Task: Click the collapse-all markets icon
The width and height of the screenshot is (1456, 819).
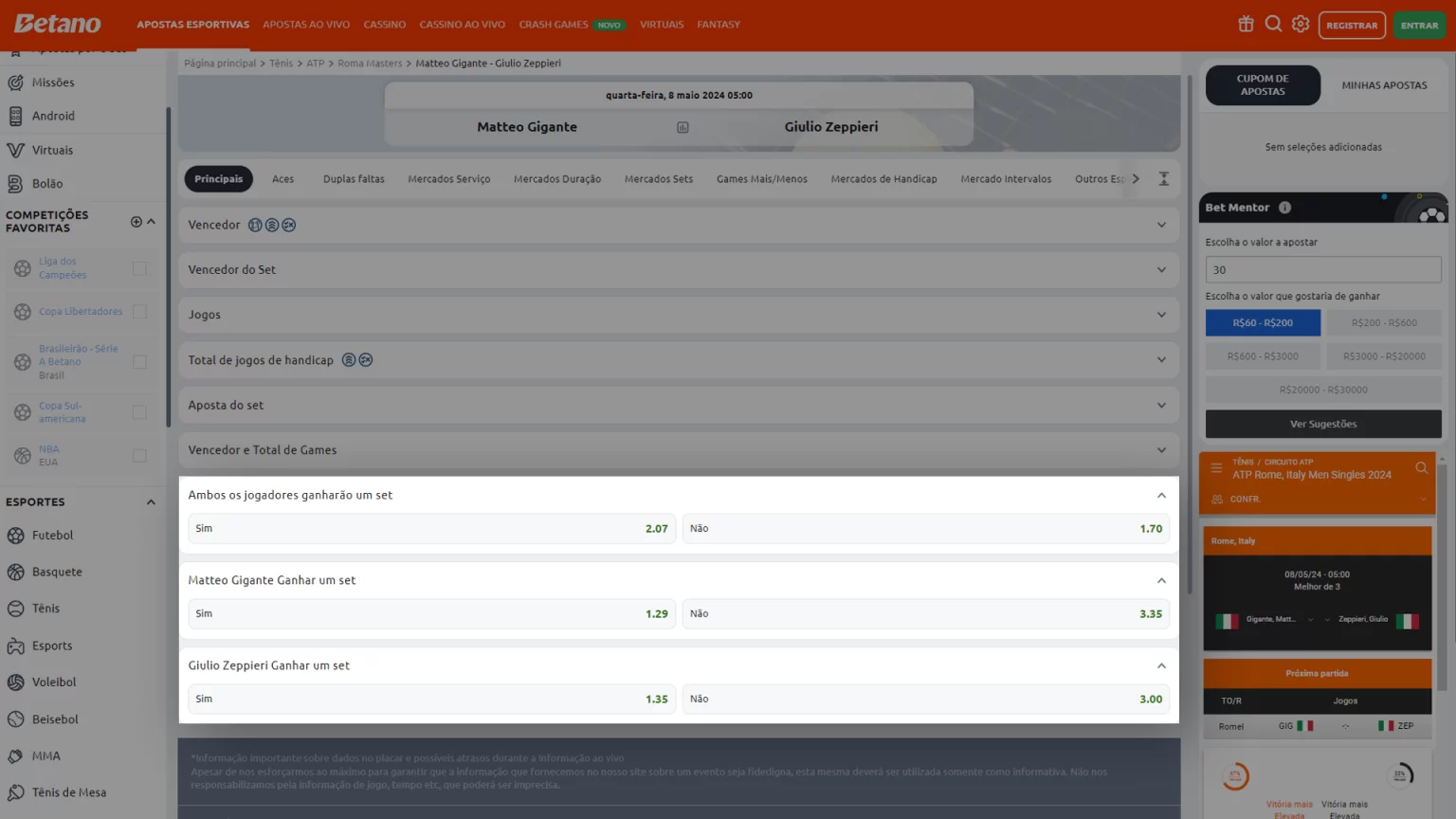Action: point(1163,178)
